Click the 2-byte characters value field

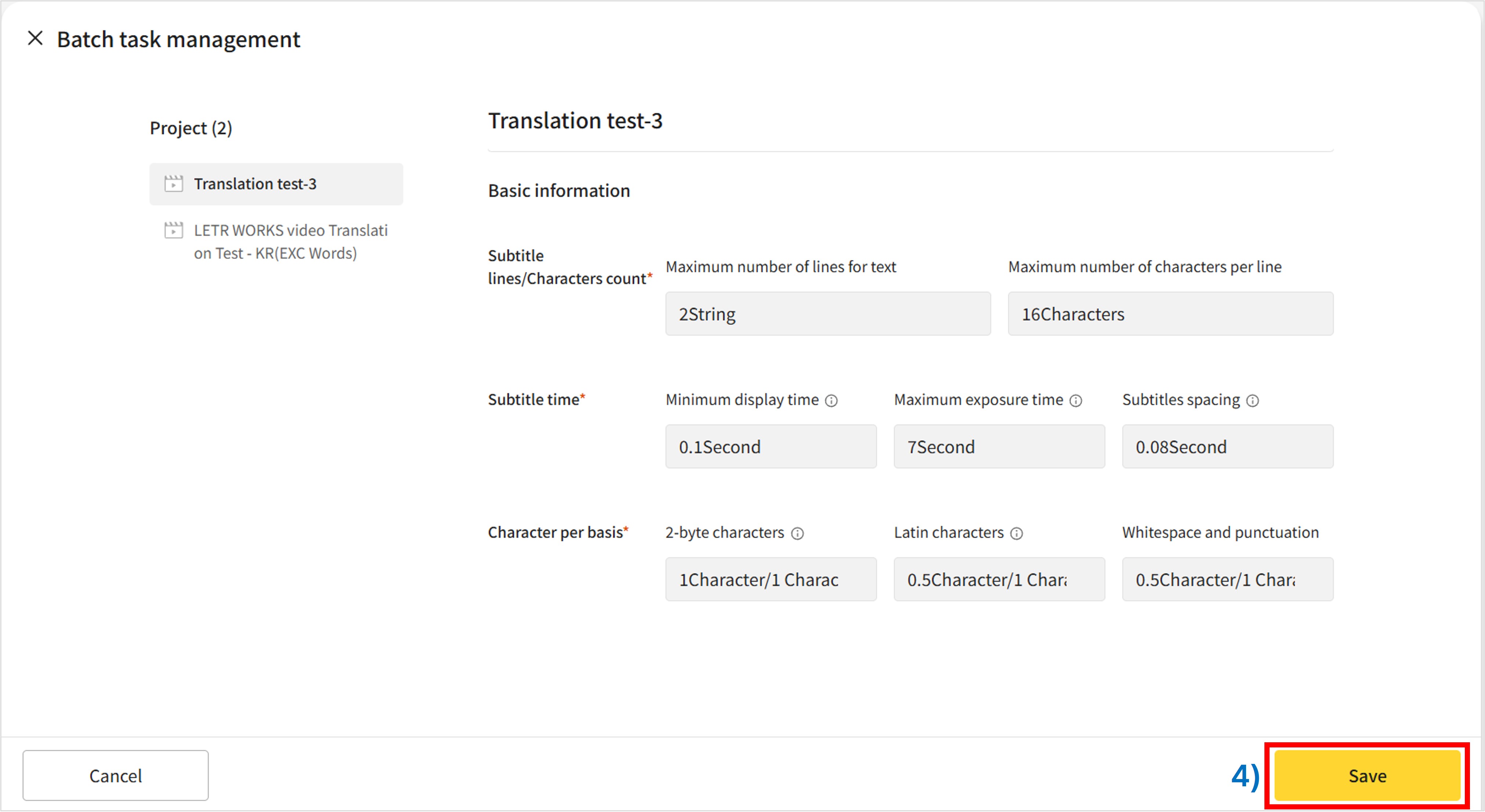point(771,579)
